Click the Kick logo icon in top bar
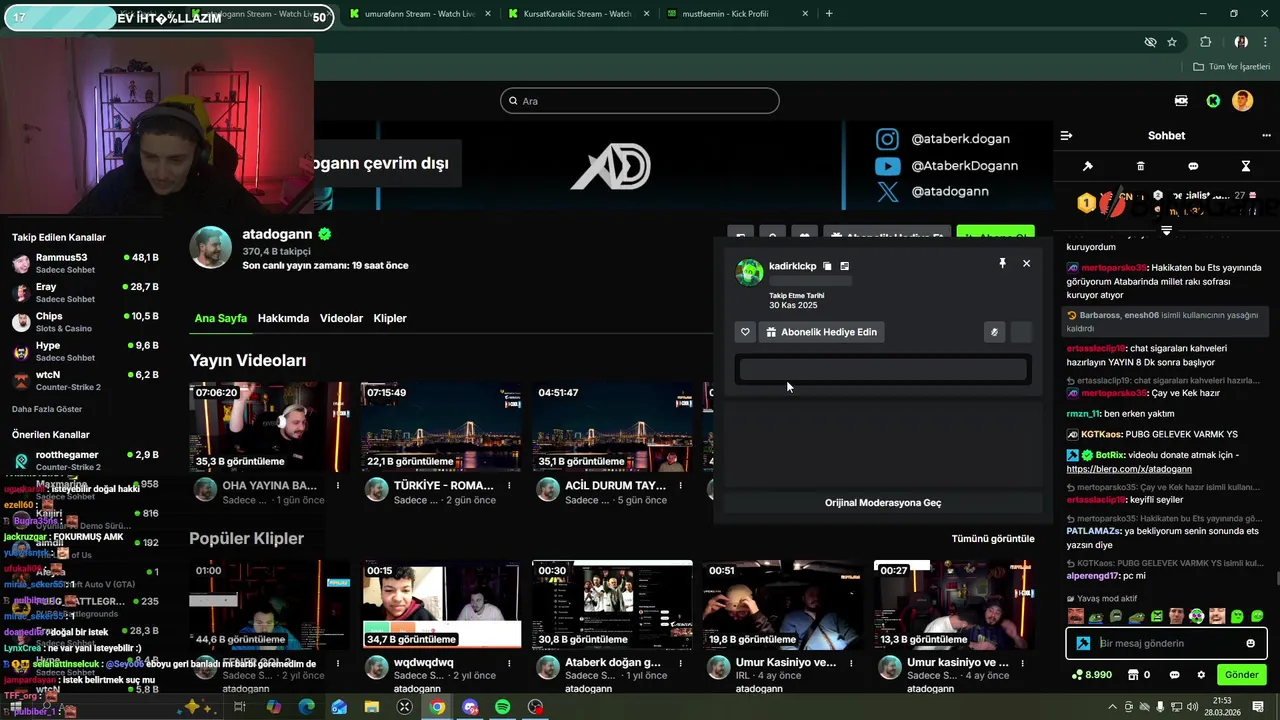 point(1213,101)
